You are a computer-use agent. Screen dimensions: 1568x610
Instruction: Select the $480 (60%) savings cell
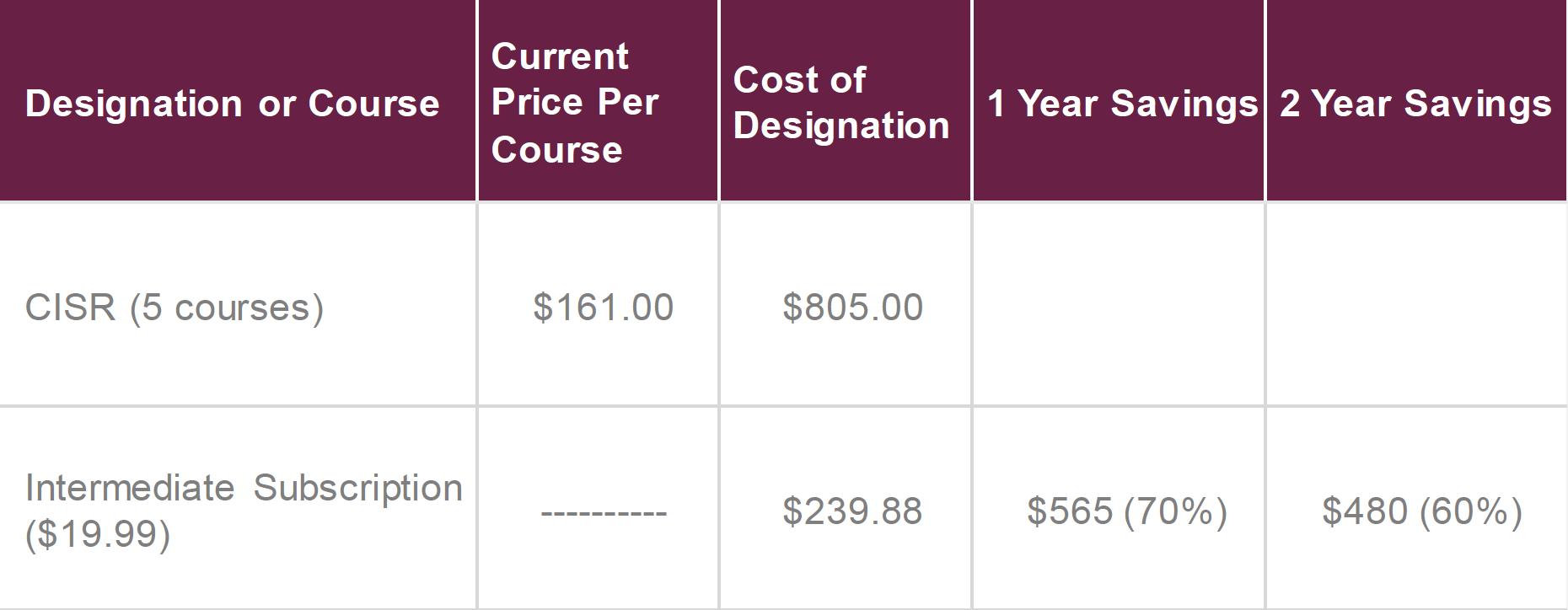(1417, 508)
